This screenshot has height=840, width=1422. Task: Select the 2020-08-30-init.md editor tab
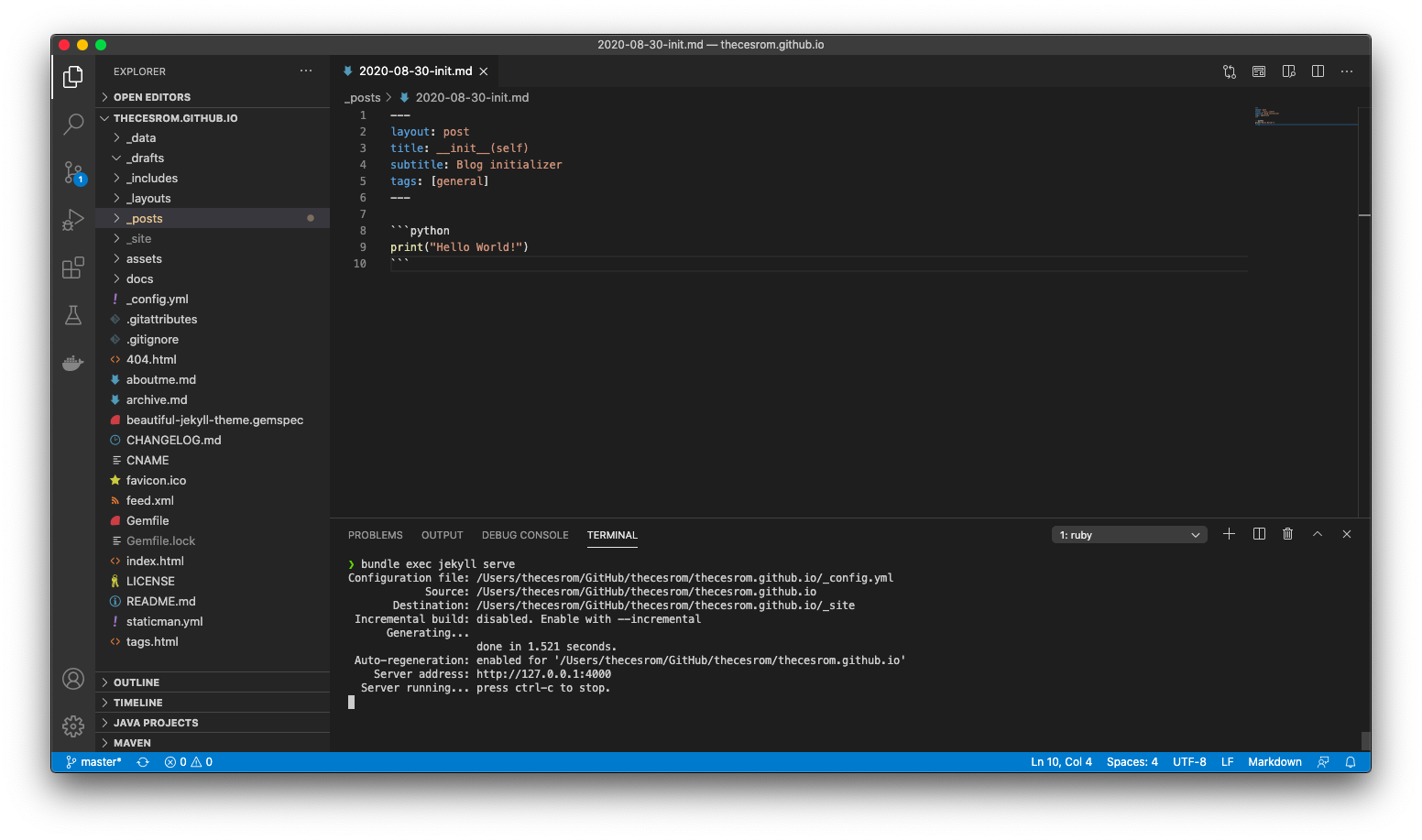(415, 71)
